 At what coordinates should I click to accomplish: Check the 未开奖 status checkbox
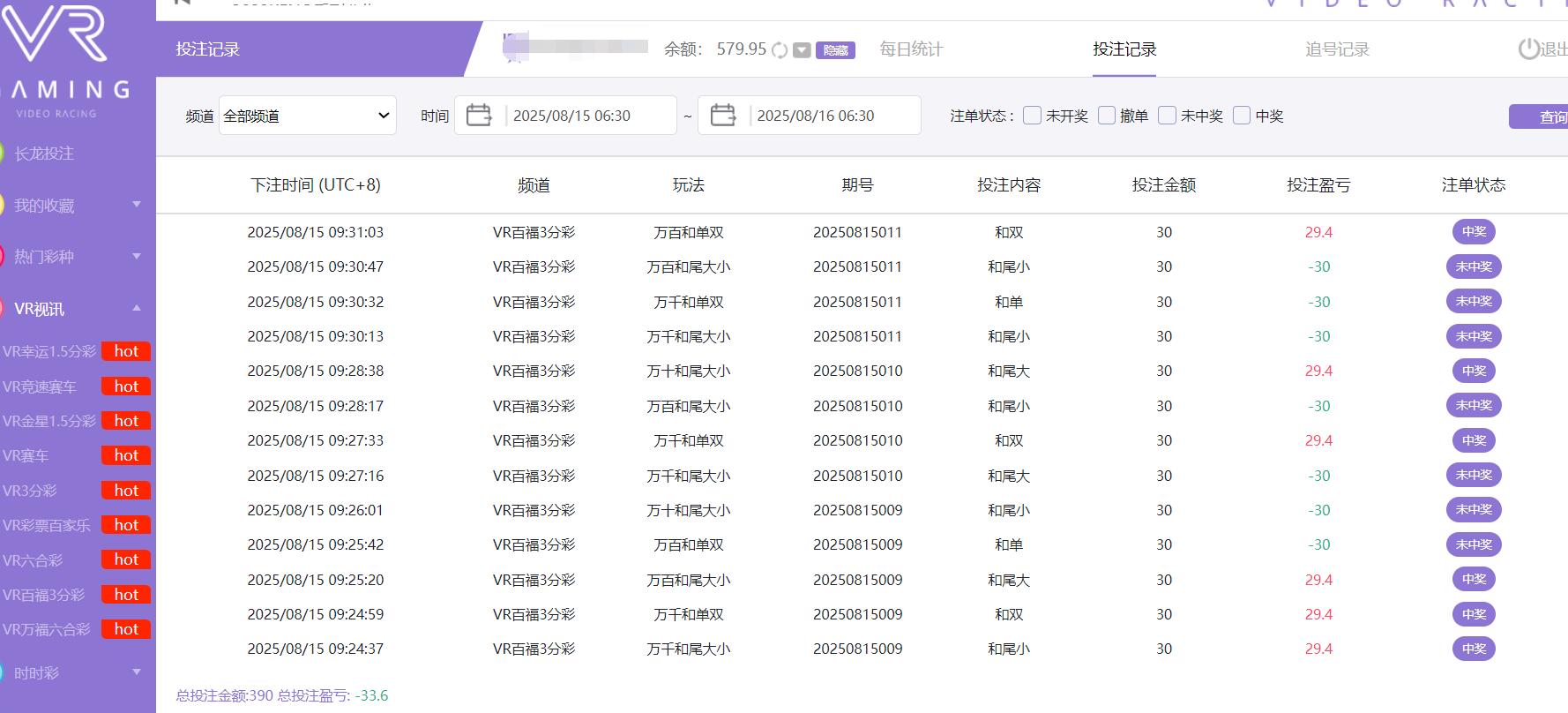[1032, 116]
